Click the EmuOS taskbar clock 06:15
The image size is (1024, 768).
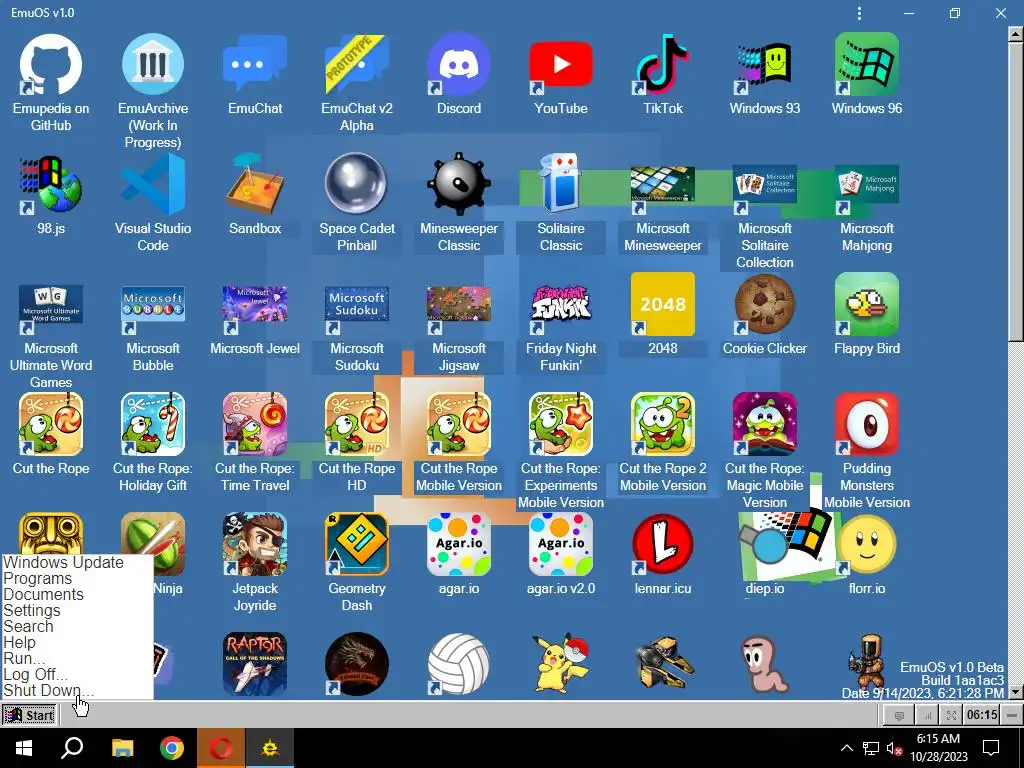pyautogui.click(x=982, y=715)
